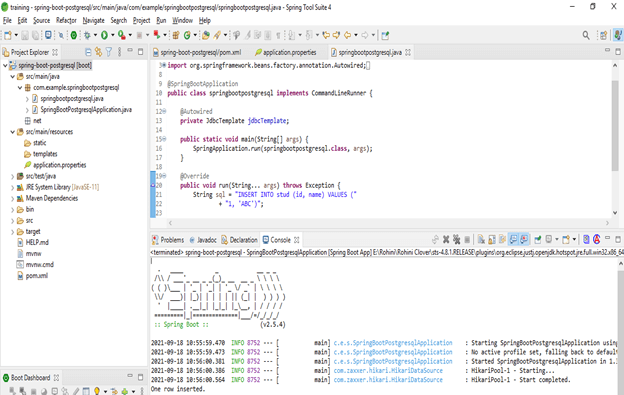Toggle show console on standard output
The image size is (624, 395).
[513, 239]
